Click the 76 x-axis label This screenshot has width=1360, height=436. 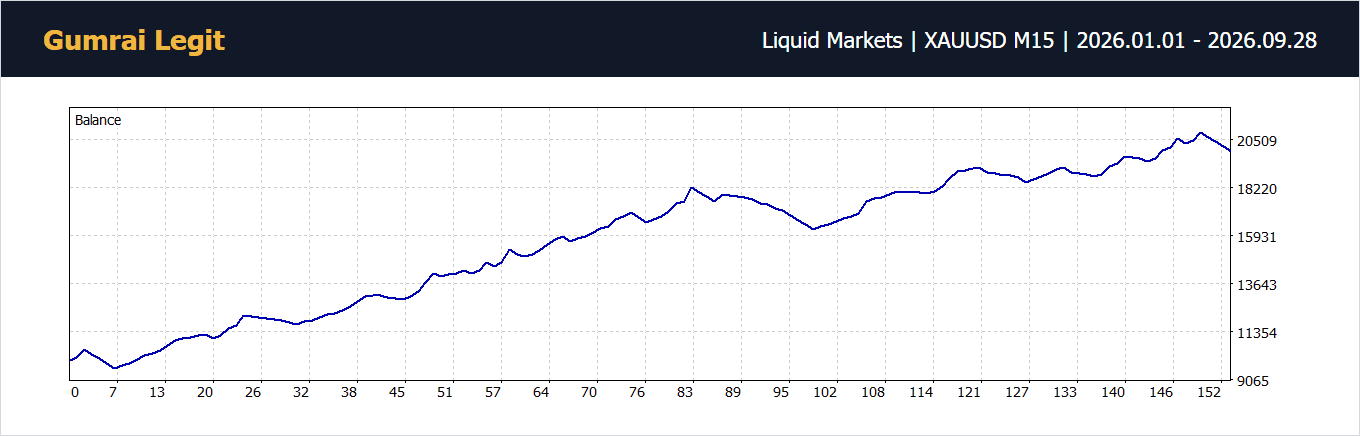[x=637, y=393]
